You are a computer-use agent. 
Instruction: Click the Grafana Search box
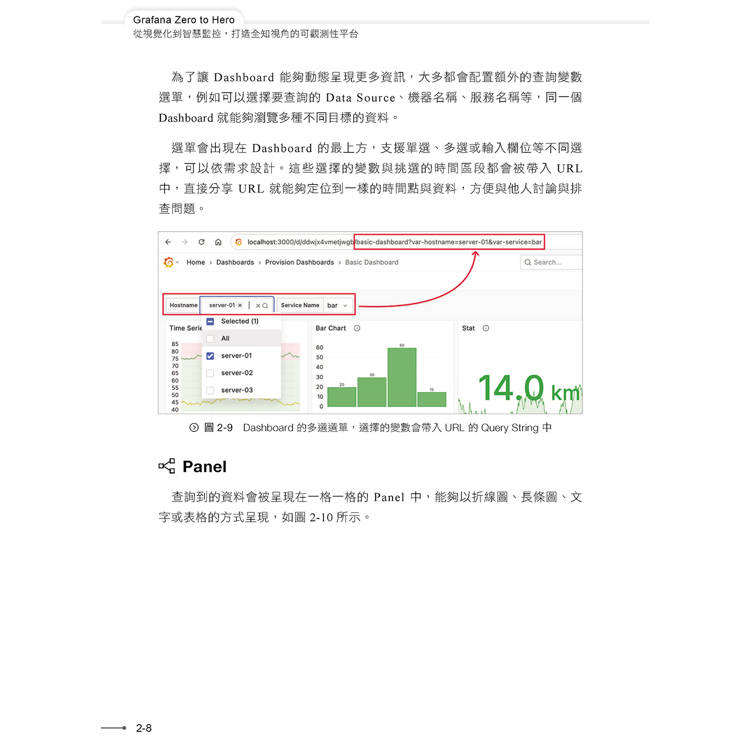tap(551, 262)
